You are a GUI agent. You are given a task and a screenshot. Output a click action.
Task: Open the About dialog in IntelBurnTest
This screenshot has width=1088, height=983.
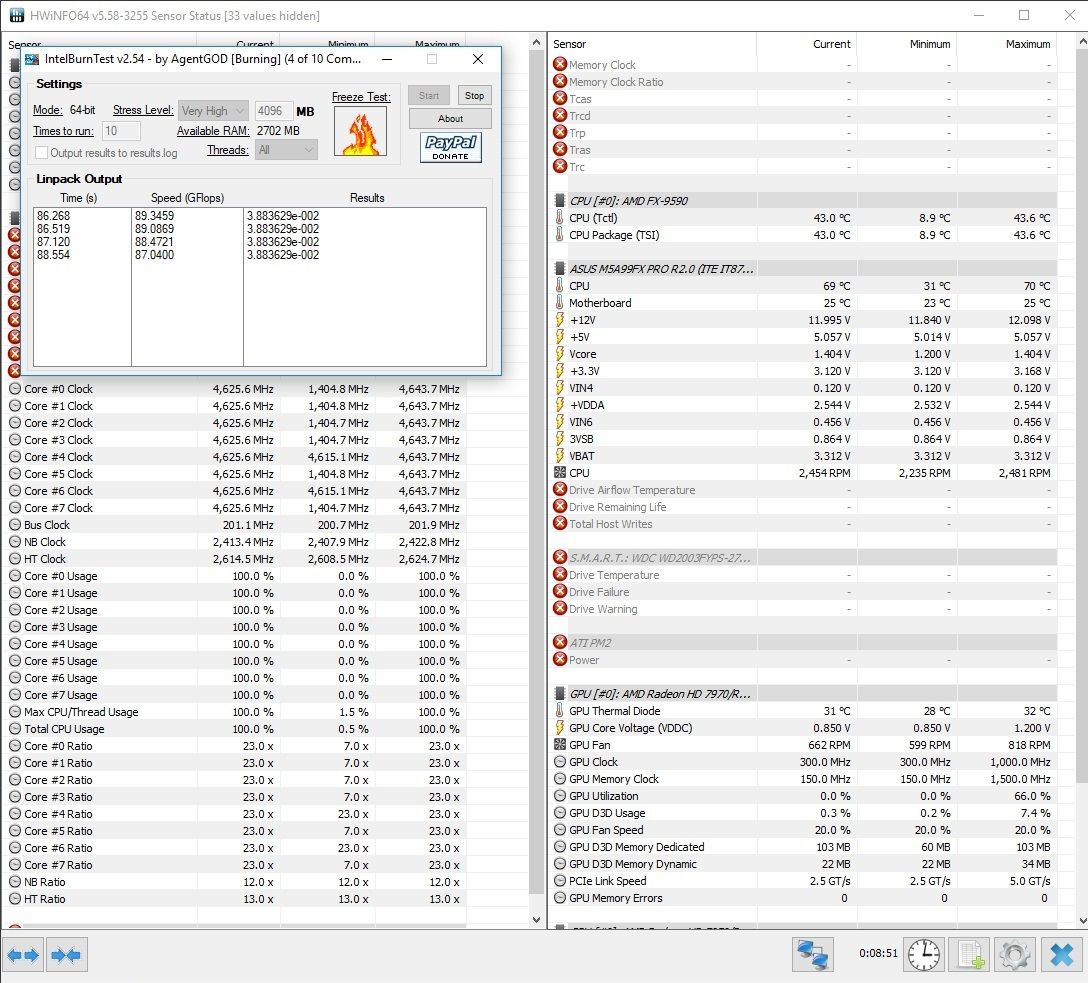(x=450, y=119)
